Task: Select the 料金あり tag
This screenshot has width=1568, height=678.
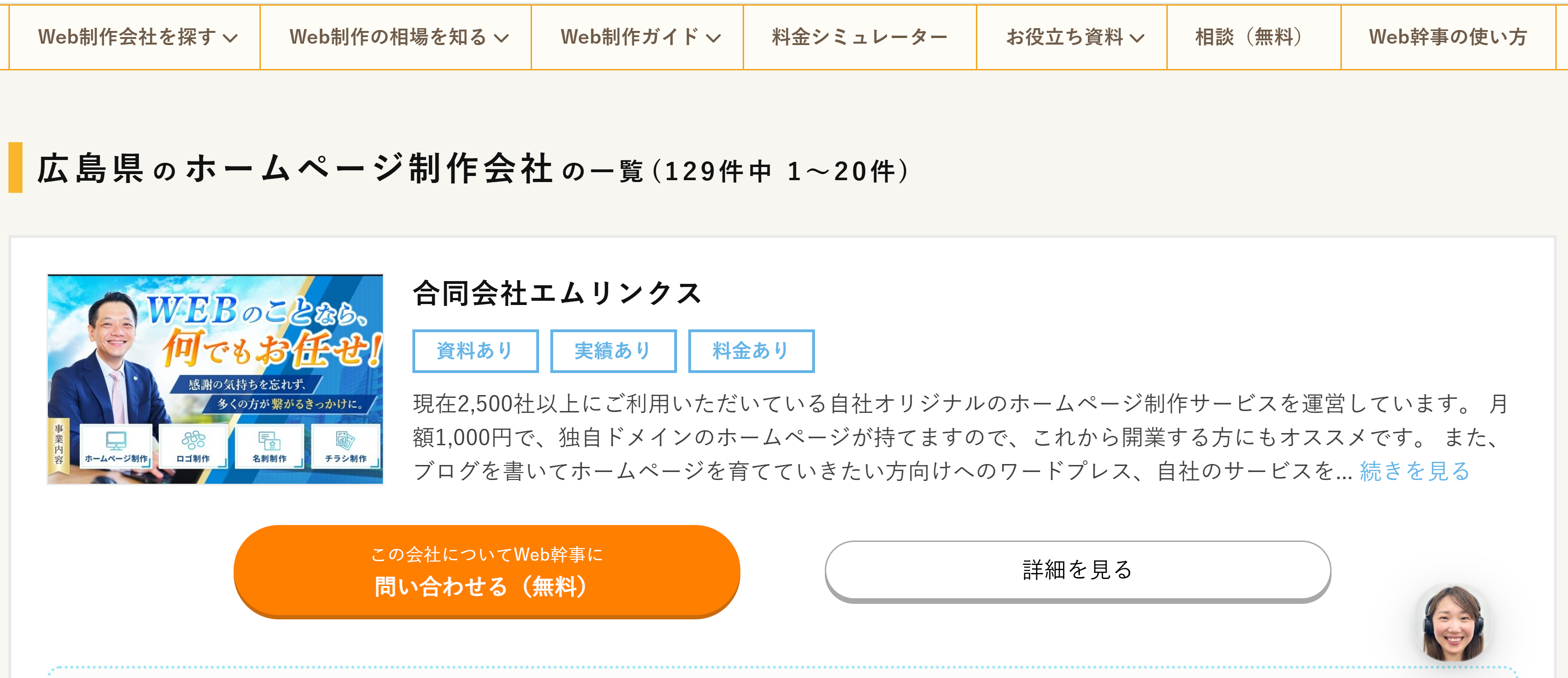Action: (x=751, y=350)
